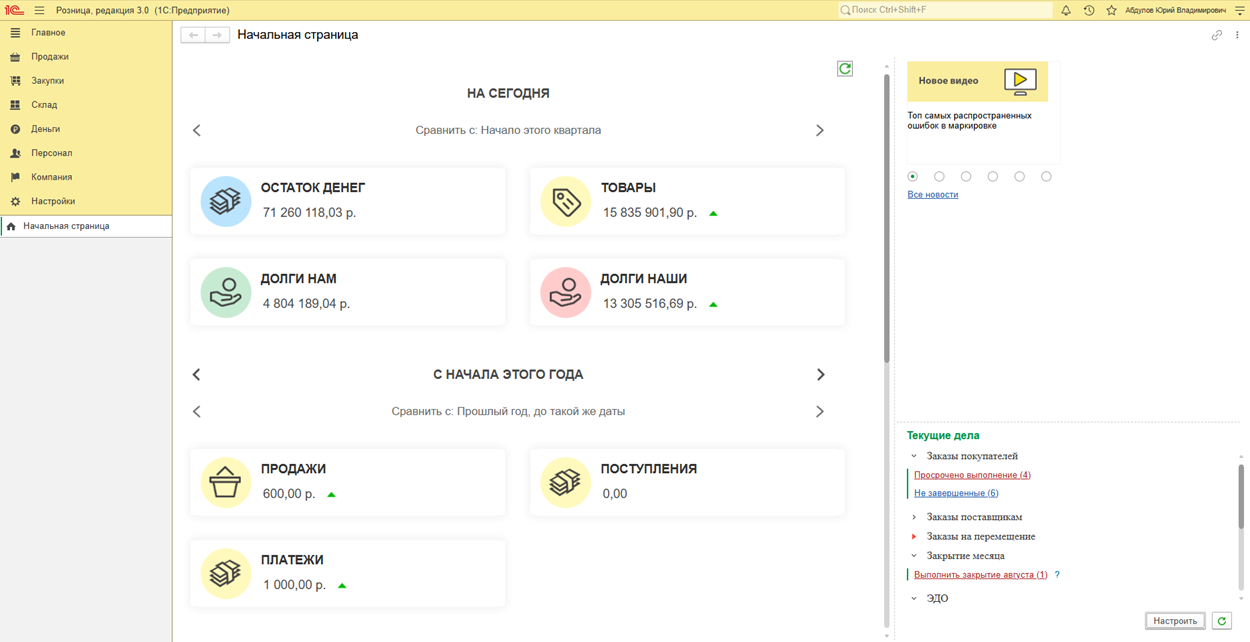
Task: Expand the Заказы поставщикам section
Action: [x=914, y=517]
